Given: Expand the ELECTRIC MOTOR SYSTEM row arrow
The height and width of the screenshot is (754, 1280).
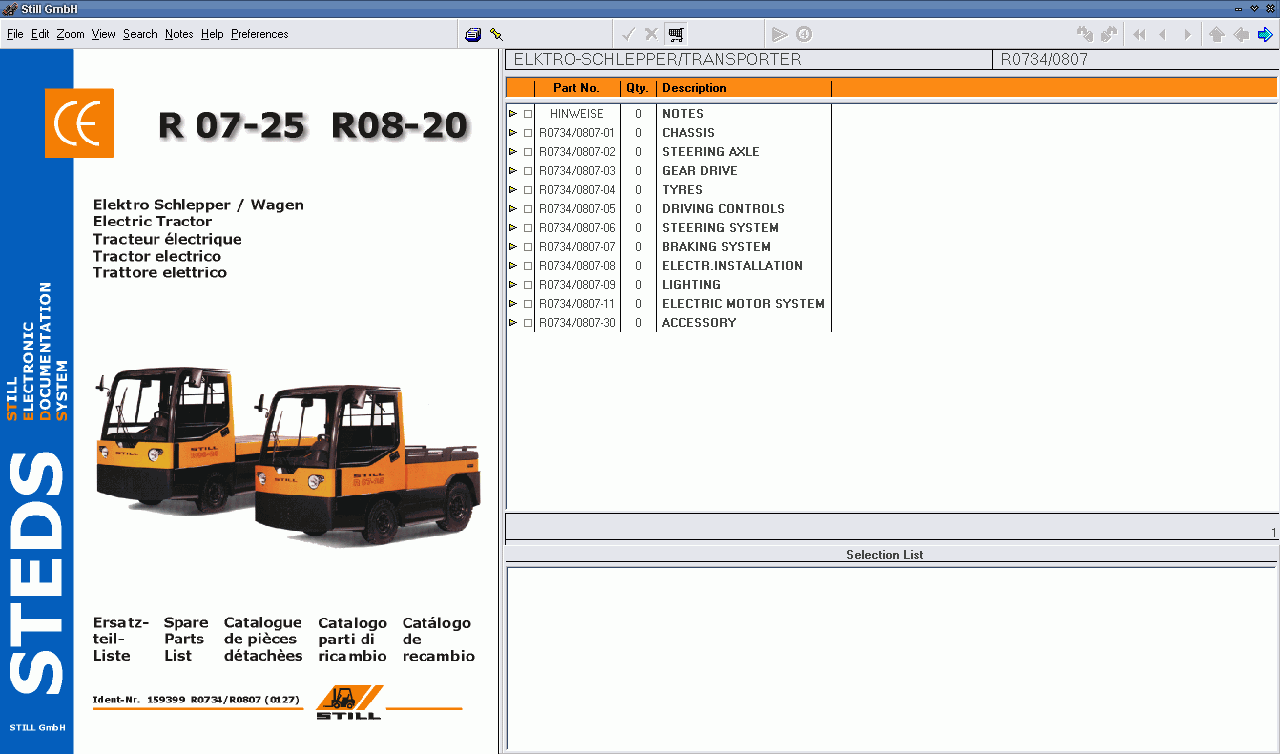Looking at the screenshot, I should point(513,304).
